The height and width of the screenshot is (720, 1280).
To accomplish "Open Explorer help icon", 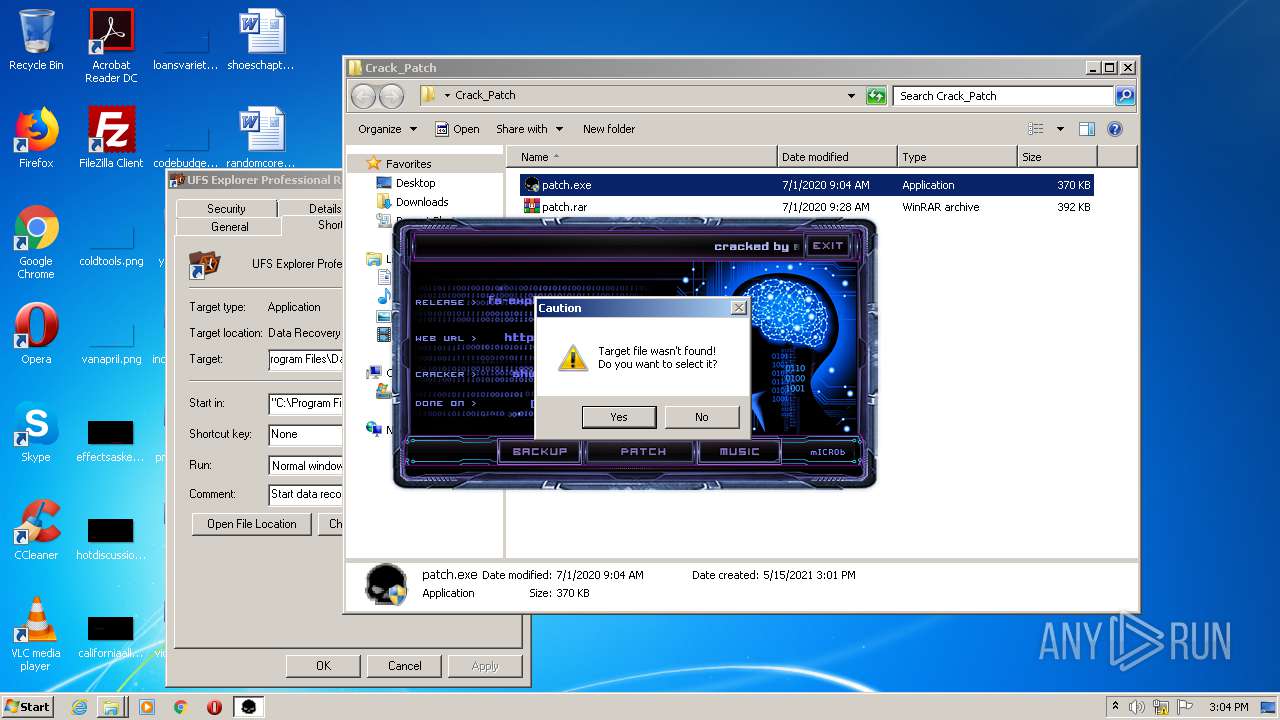I will [1115, 129].
